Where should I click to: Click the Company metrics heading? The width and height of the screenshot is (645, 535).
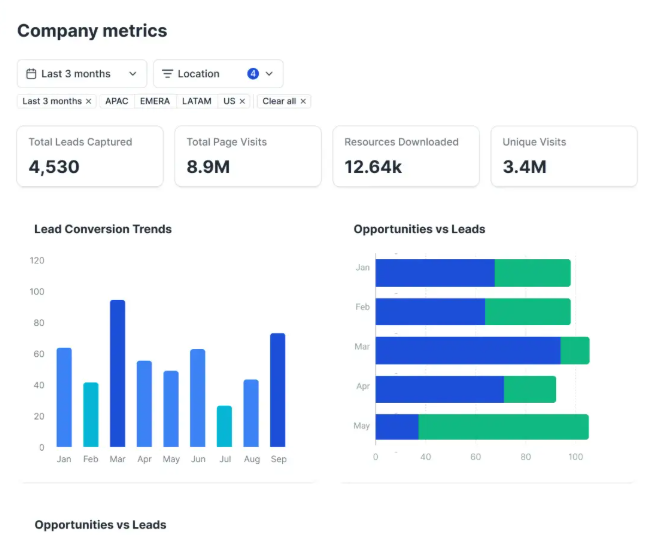(x=92, y=31)
